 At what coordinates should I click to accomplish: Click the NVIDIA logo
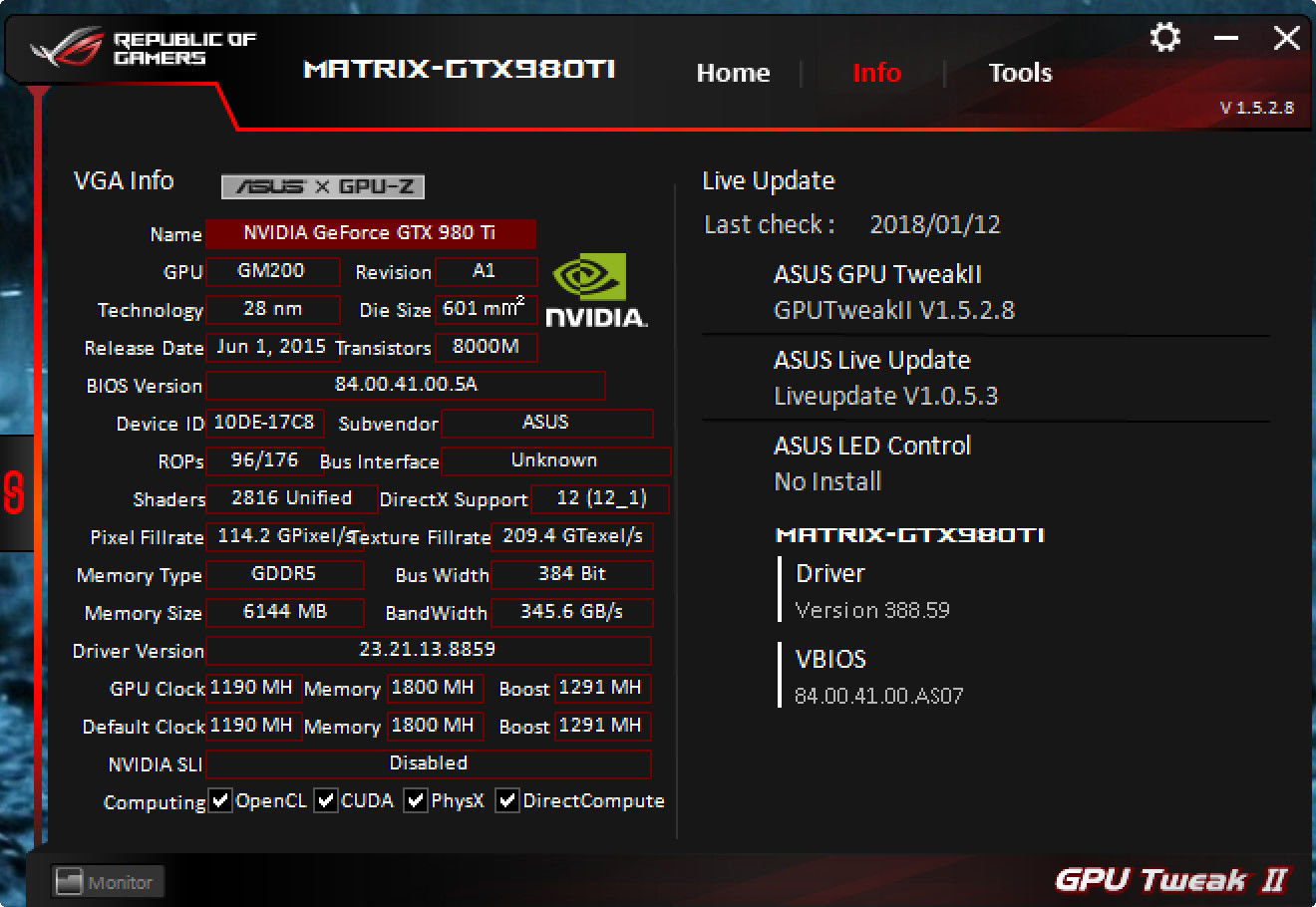(x=596, y=290)
